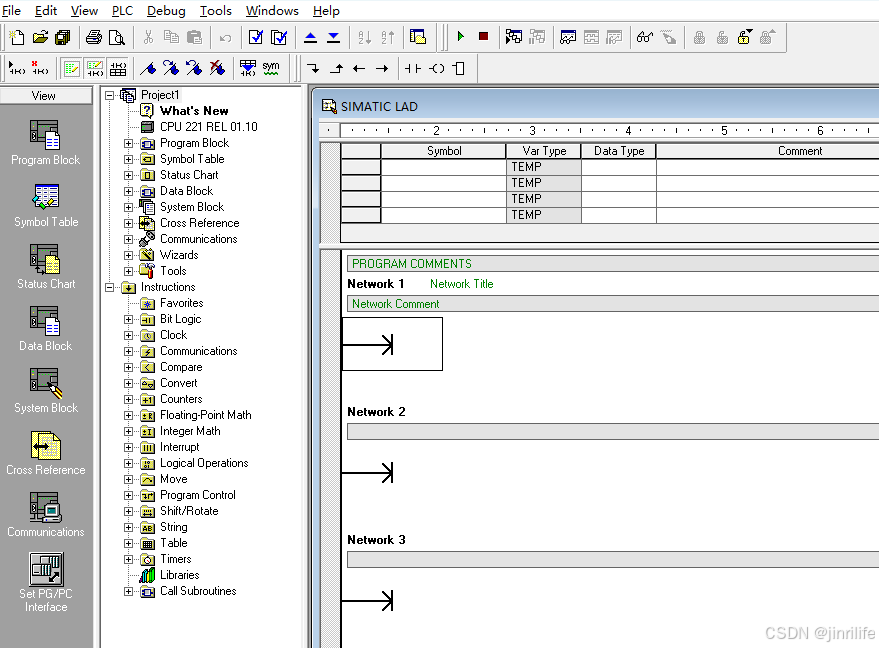
Task: Click the Data Type column header
Action: point(619,151)
